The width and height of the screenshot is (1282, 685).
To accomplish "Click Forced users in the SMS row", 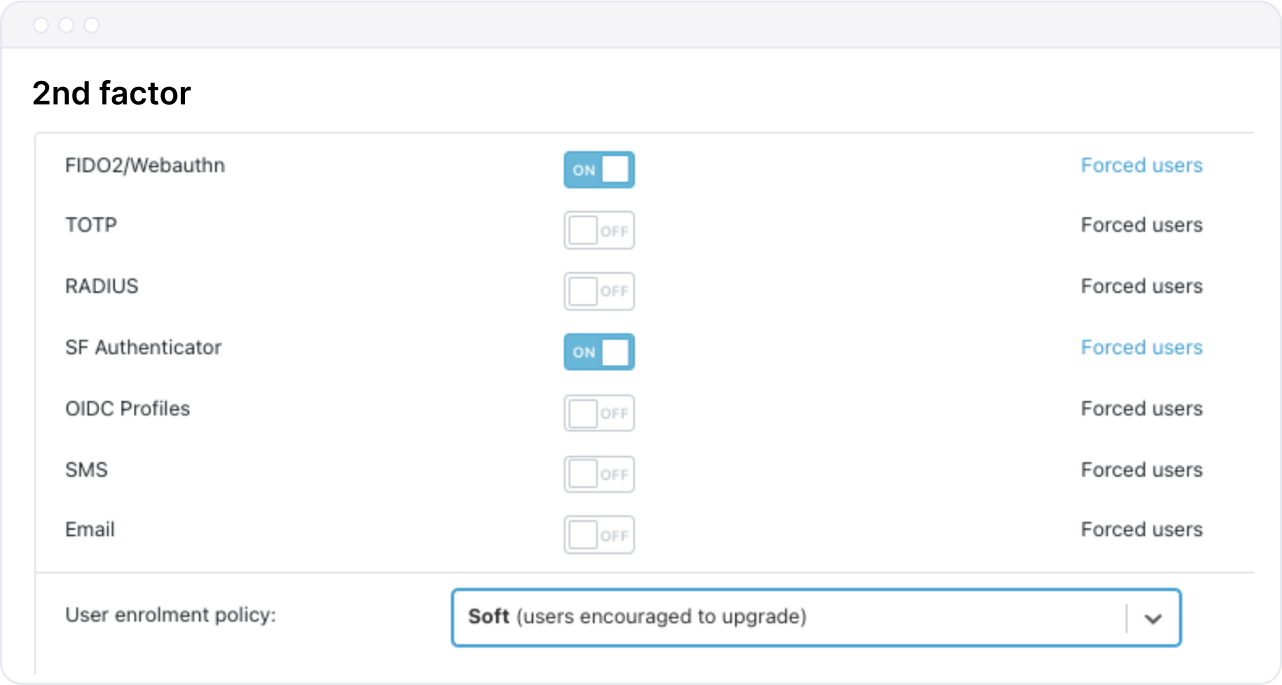I will [x=1141, y=470].
